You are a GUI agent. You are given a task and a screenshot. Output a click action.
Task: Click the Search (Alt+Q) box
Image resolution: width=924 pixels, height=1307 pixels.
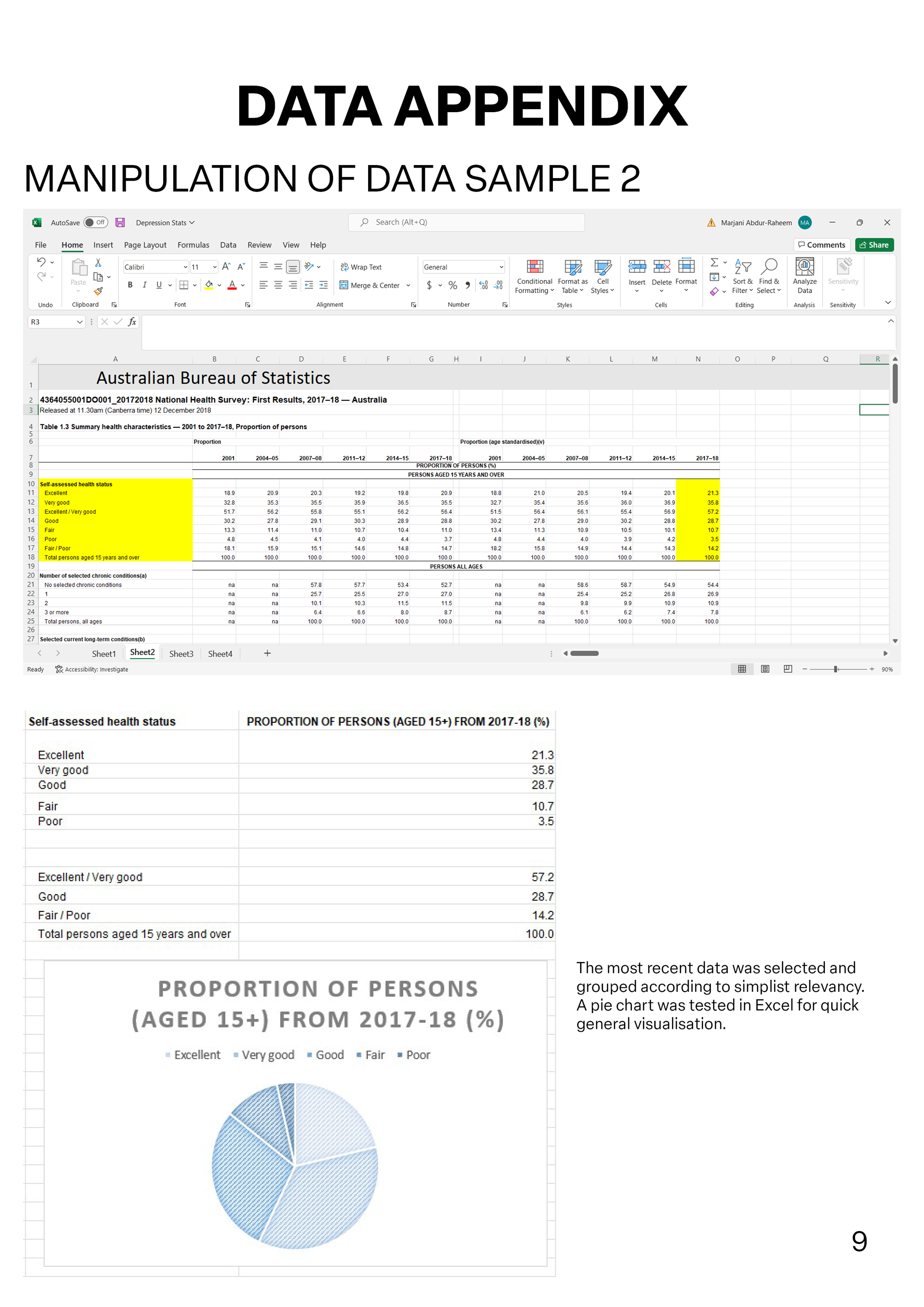click(x=466, y=222)
